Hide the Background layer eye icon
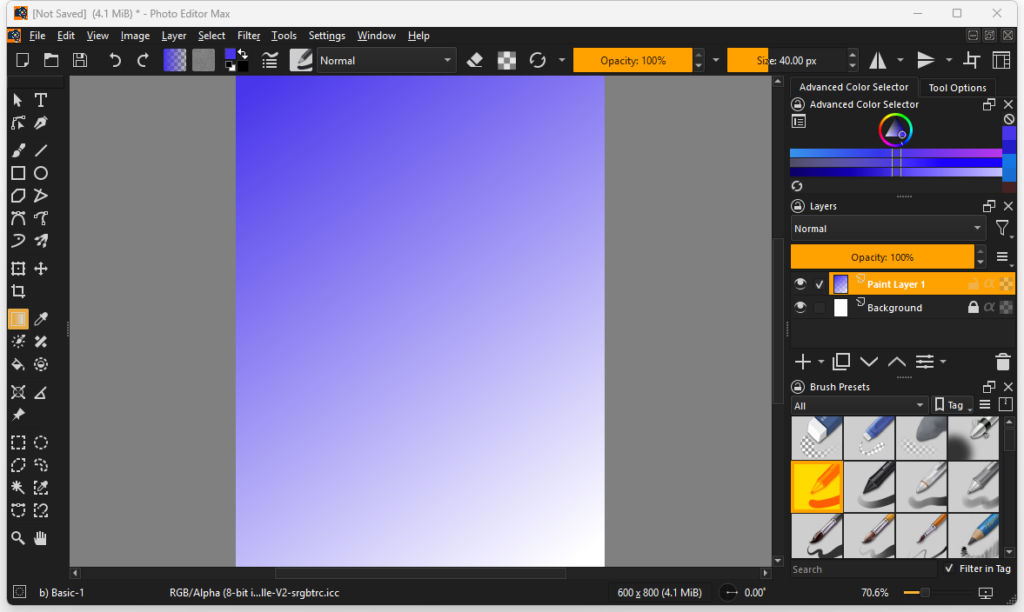The height and width of the screenshot is (612, 1024). 800,308
